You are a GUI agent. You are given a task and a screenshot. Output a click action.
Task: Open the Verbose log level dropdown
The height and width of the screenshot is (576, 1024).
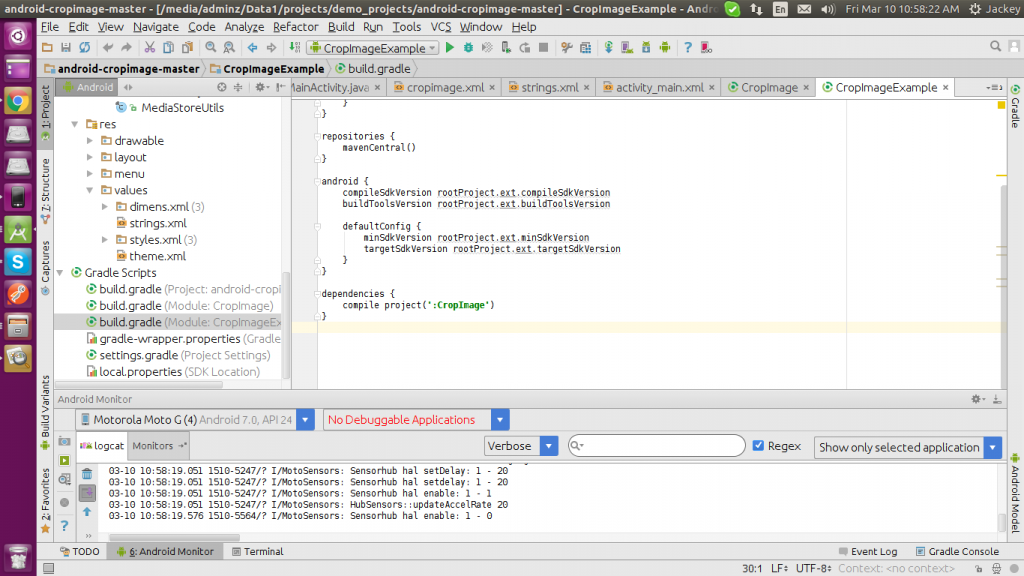click(x=522, y=446)
